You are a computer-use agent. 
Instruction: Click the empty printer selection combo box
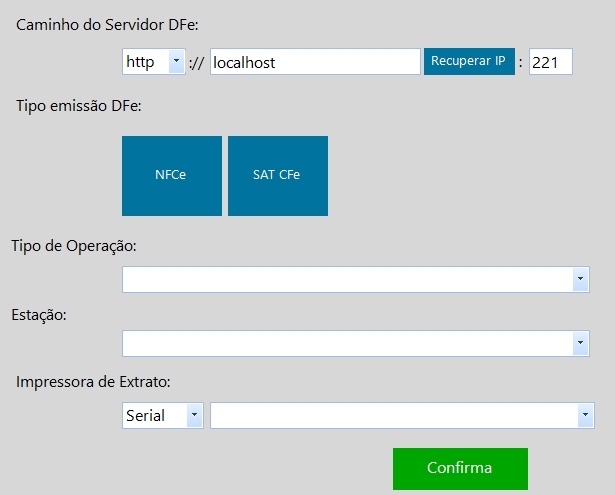[402, 415]
